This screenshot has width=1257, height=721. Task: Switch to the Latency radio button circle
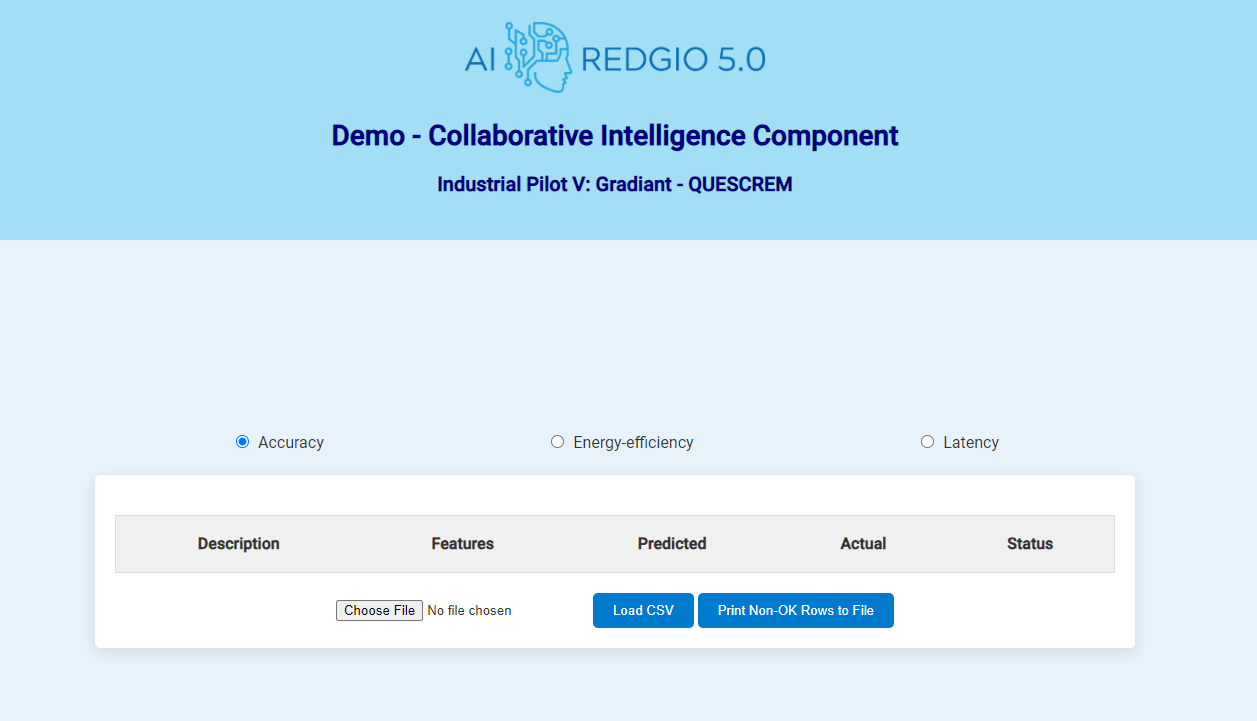[x=928, y=442]
